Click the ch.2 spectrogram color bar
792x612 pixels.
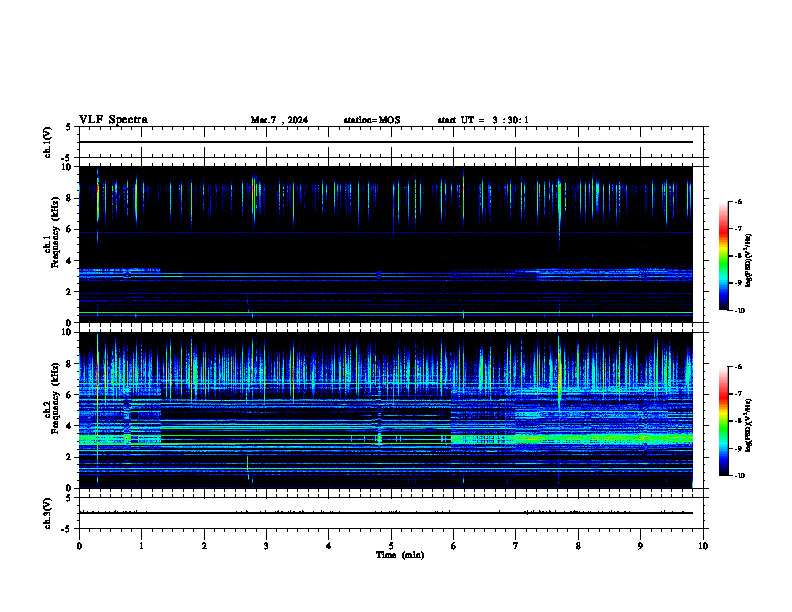[723, 421]
